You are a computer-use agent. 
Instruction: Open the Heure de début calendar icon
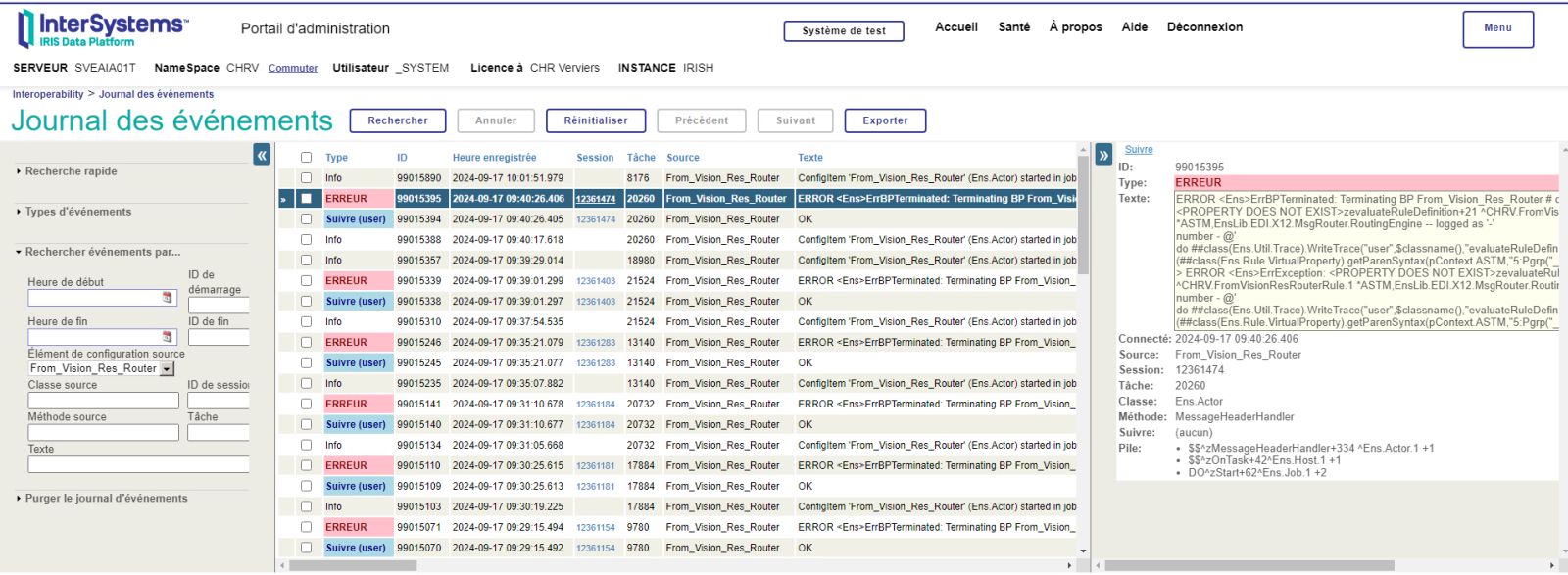(x=167, y=298)
